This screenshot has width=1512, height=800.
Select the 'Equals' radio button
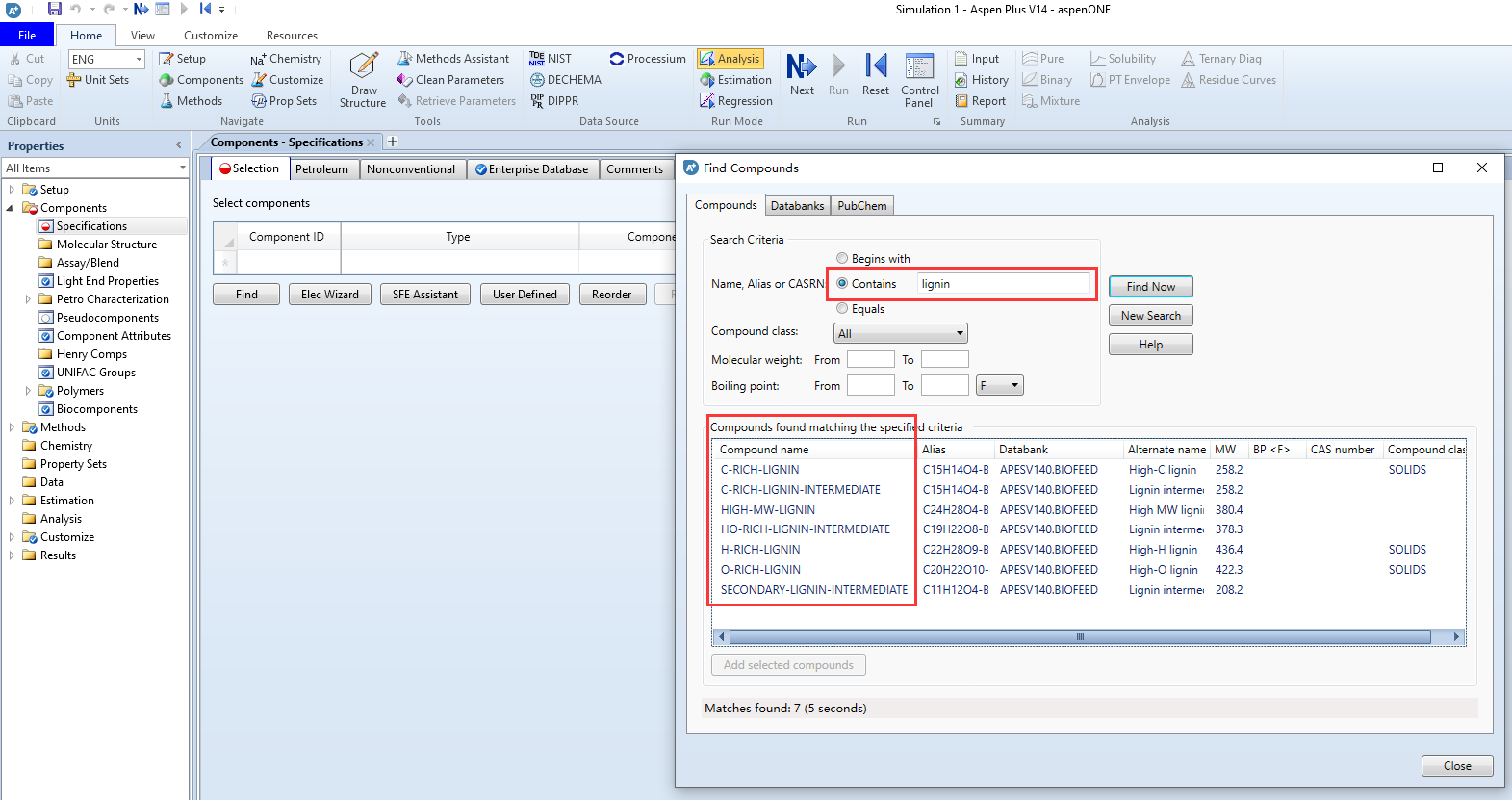(x=842, y=308)
